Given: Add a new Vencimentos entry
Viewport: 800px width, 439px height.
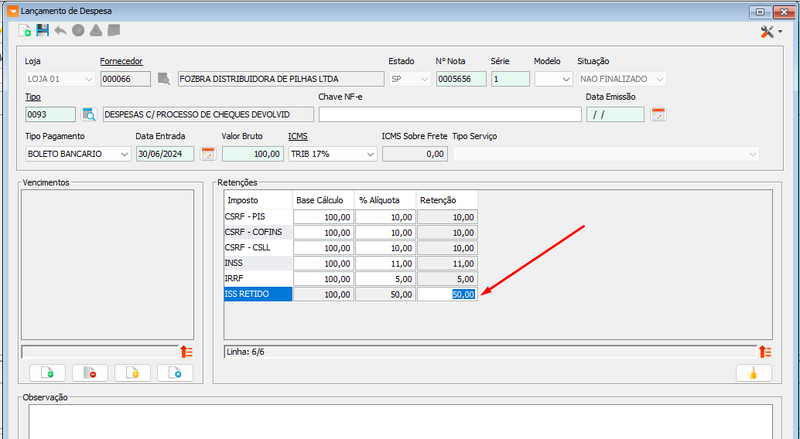Looking at the screenshot, I should (x=47, y=373).
